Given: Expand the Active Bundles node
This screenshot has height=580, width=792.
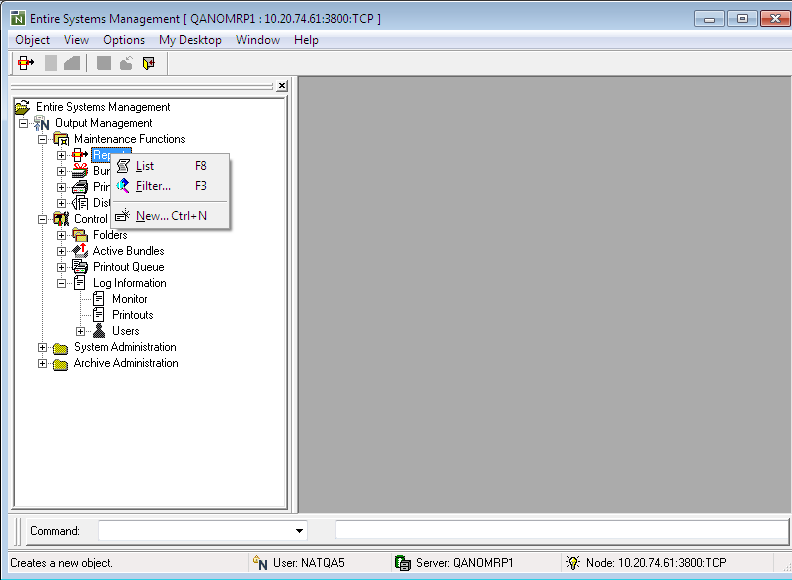Looking at the screenshot, I should pos(61,252).
